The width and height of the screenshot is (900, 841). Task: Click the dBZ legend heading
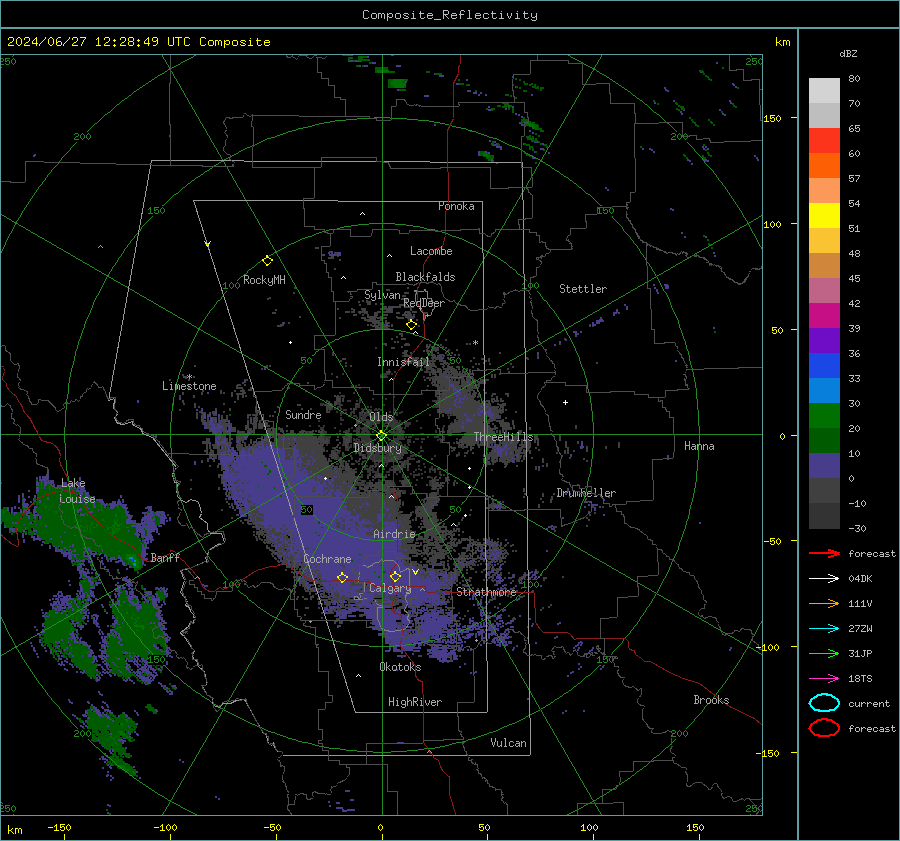pyautogui.click(x=848, y=53)
